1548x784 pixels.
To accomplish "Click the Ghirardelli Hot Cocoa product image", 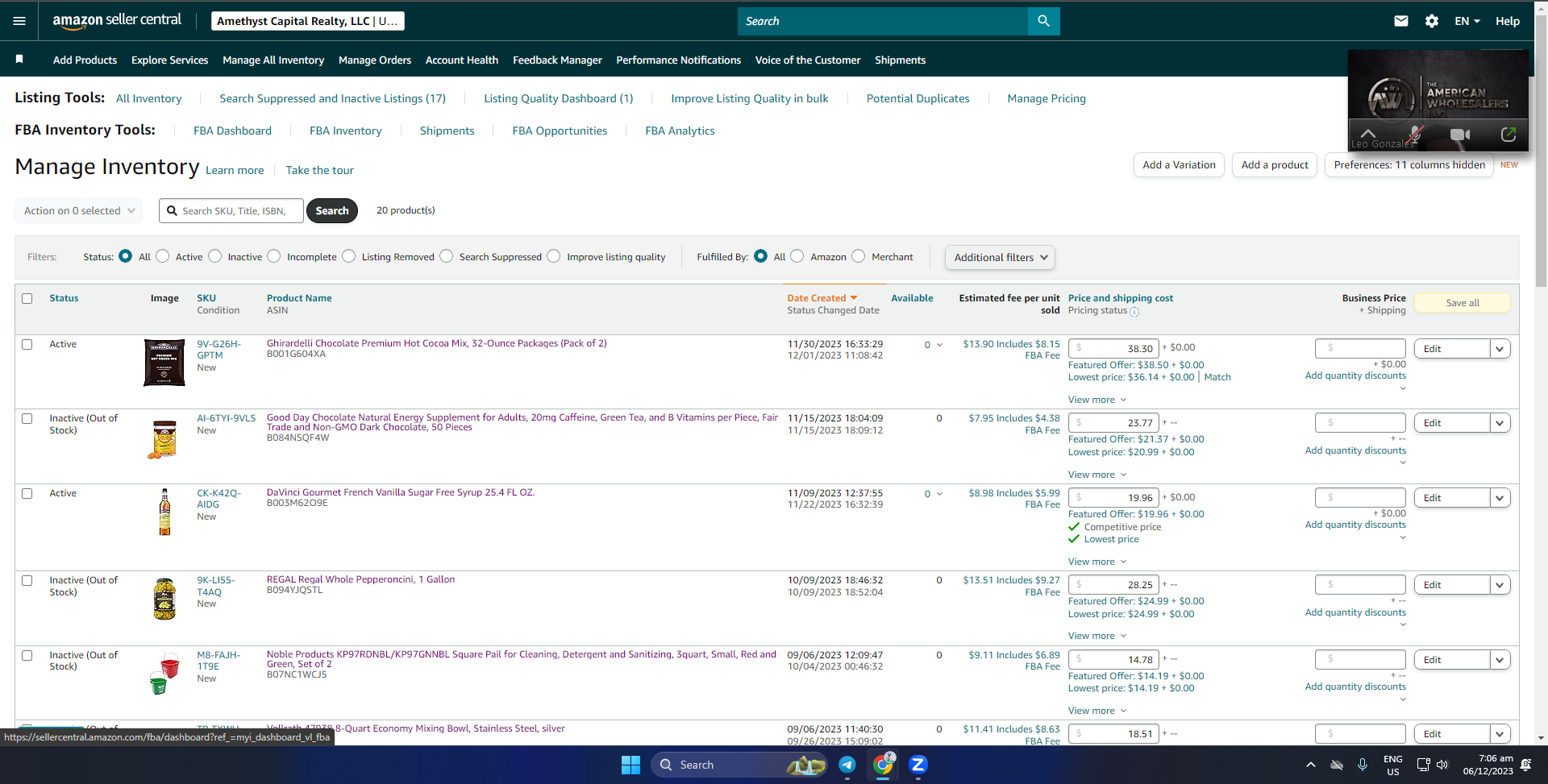I will [x=164, y=363].
